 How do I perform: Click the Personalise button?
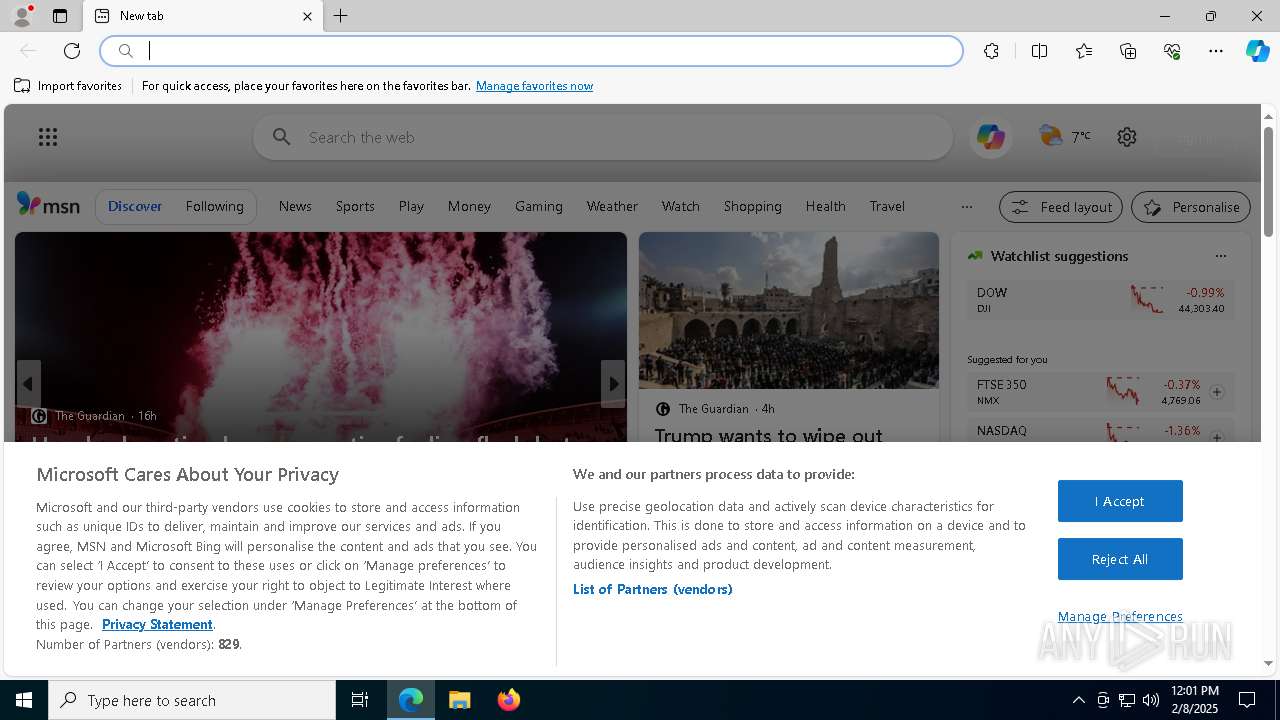[1191, 207]
